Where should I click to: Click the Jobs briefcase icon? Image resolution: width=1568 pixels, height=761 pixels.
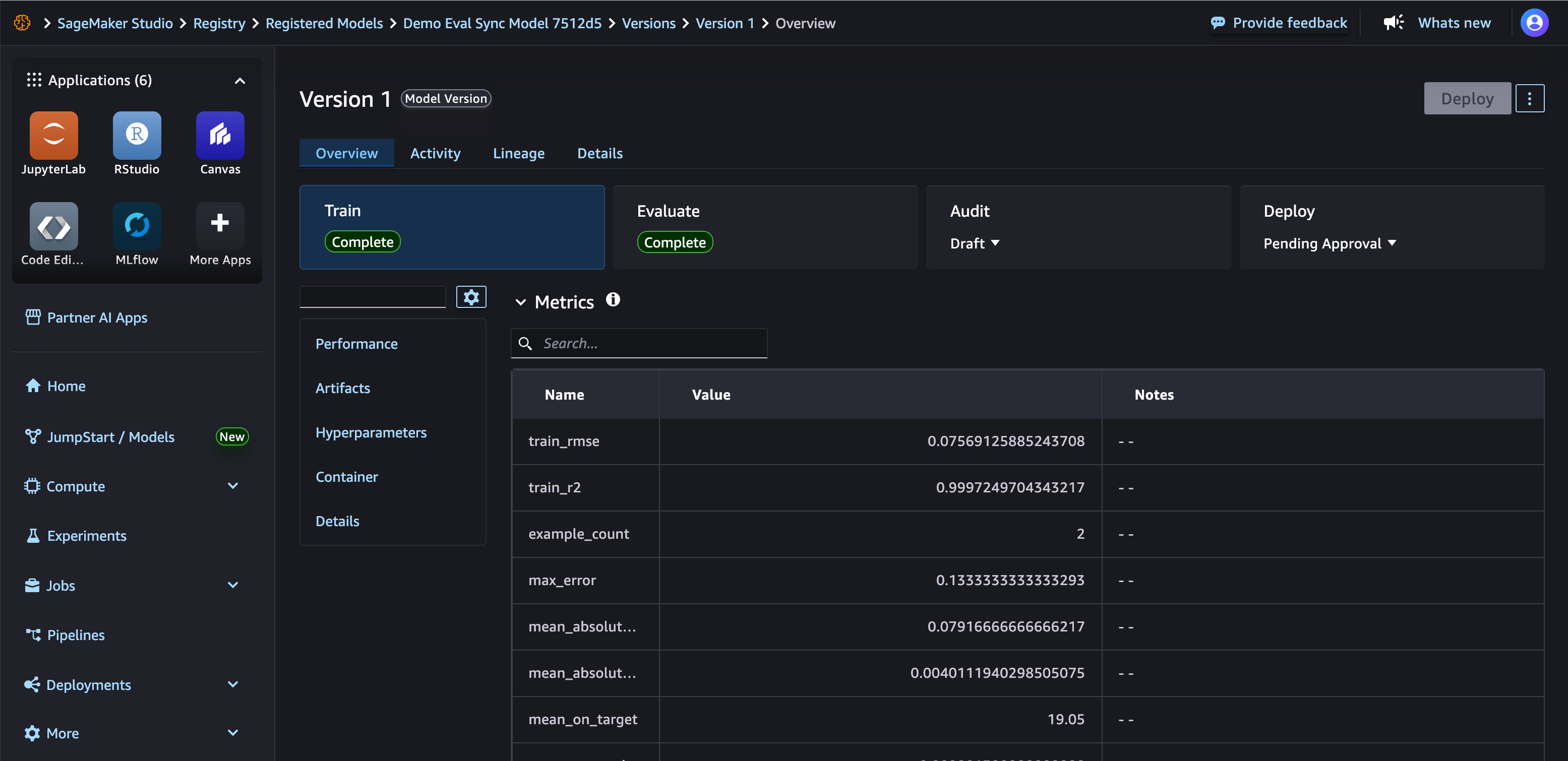[x=32, y=585]
